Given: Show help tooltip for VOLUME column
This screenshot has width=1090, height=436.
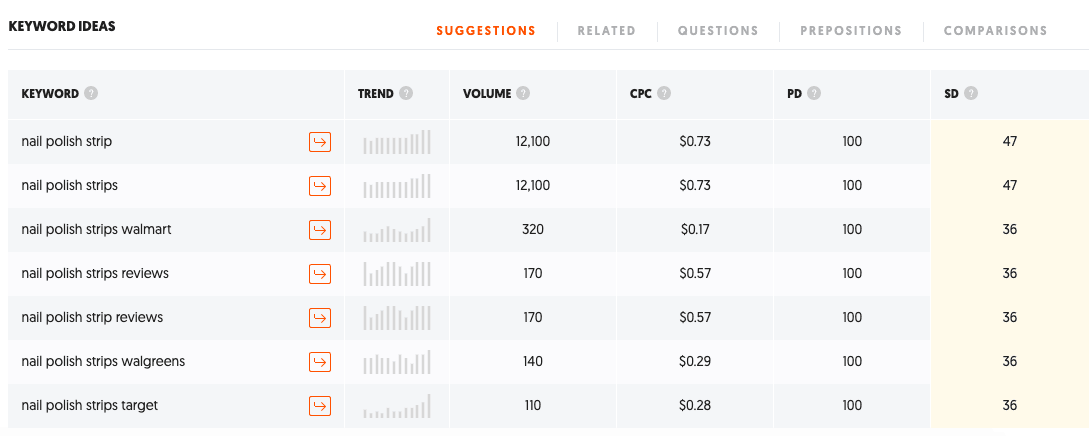Looking at the screenshot, I should click(x=523, y=93).
